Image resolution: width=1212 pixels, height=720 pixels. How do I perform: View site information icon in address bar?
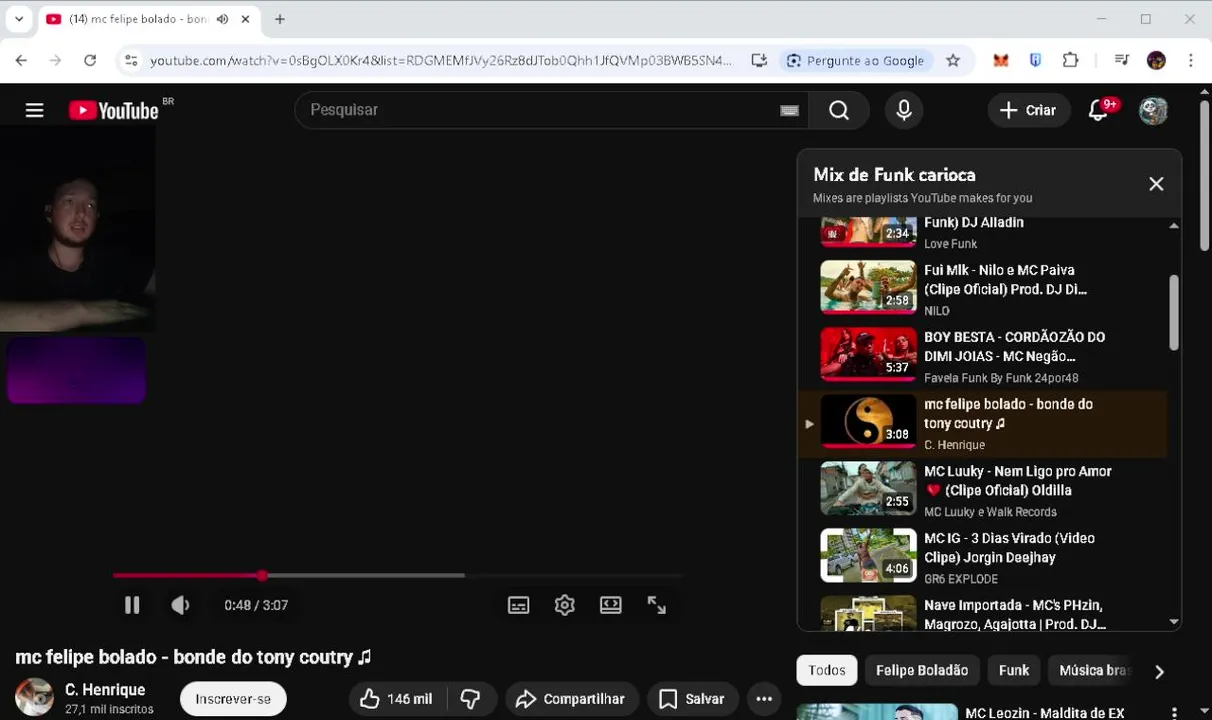point(131,60)
